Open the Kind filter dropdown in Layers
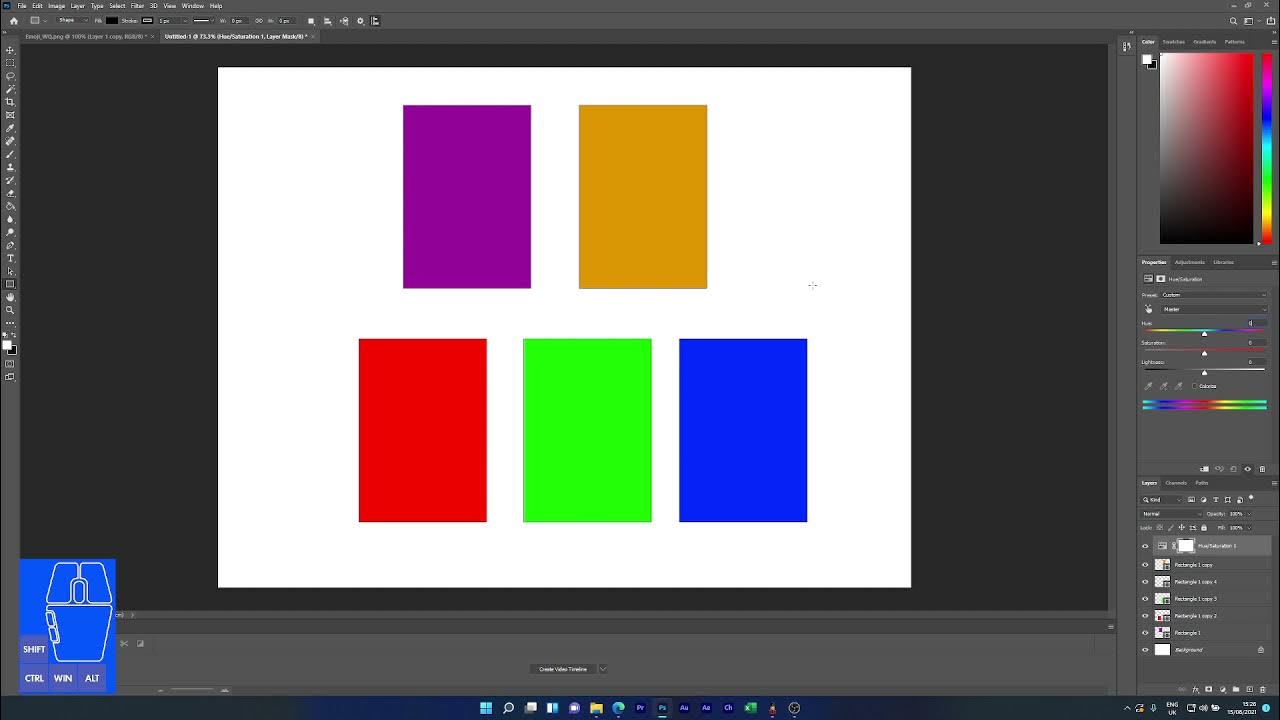Screen dimensions: 1280x720 [x=1162, y=500]
